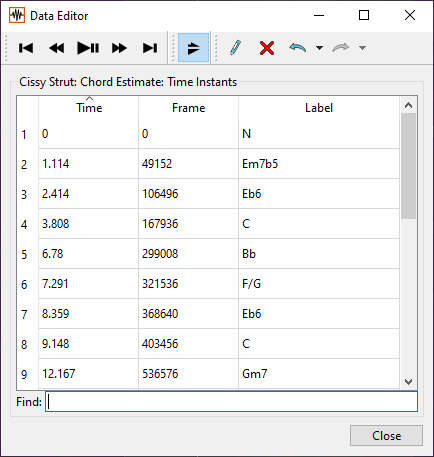Click the rewind double-arrow button
Screen dimensions: 434x457
pos(57,48)
